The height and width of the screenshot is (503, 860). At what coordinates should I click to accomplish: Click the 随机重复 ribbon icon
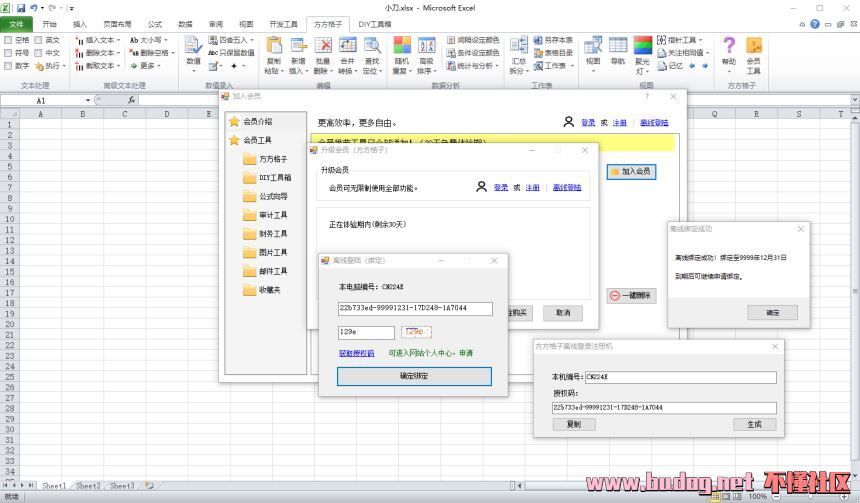[x=401, y=52]
